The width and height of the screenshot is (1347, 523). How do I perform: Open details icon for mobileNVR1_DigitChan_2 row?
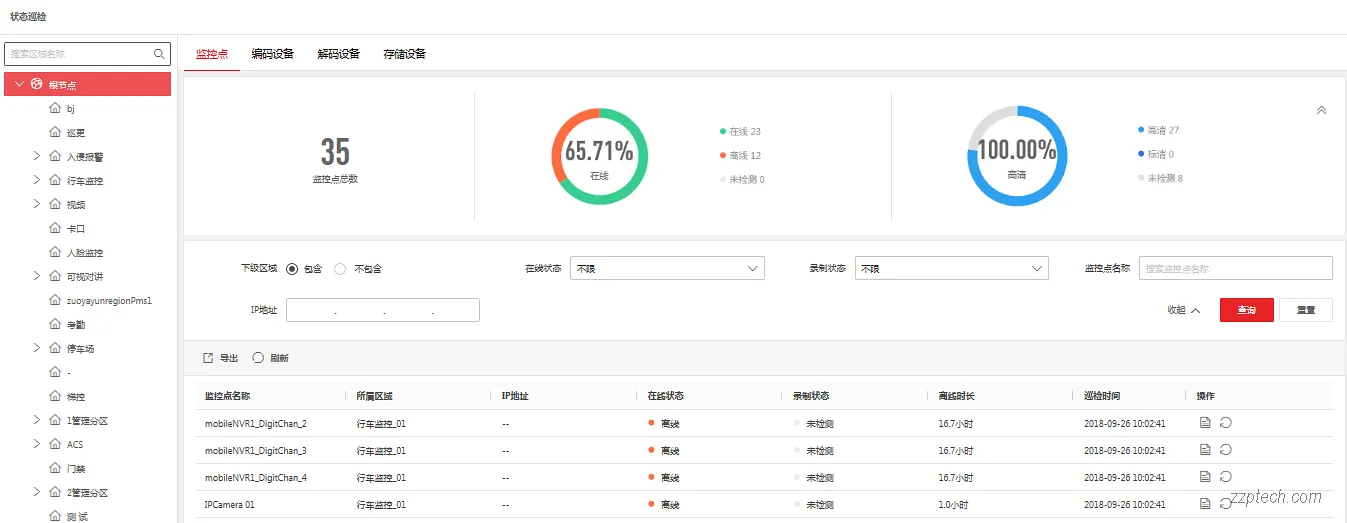(1205, 423)
